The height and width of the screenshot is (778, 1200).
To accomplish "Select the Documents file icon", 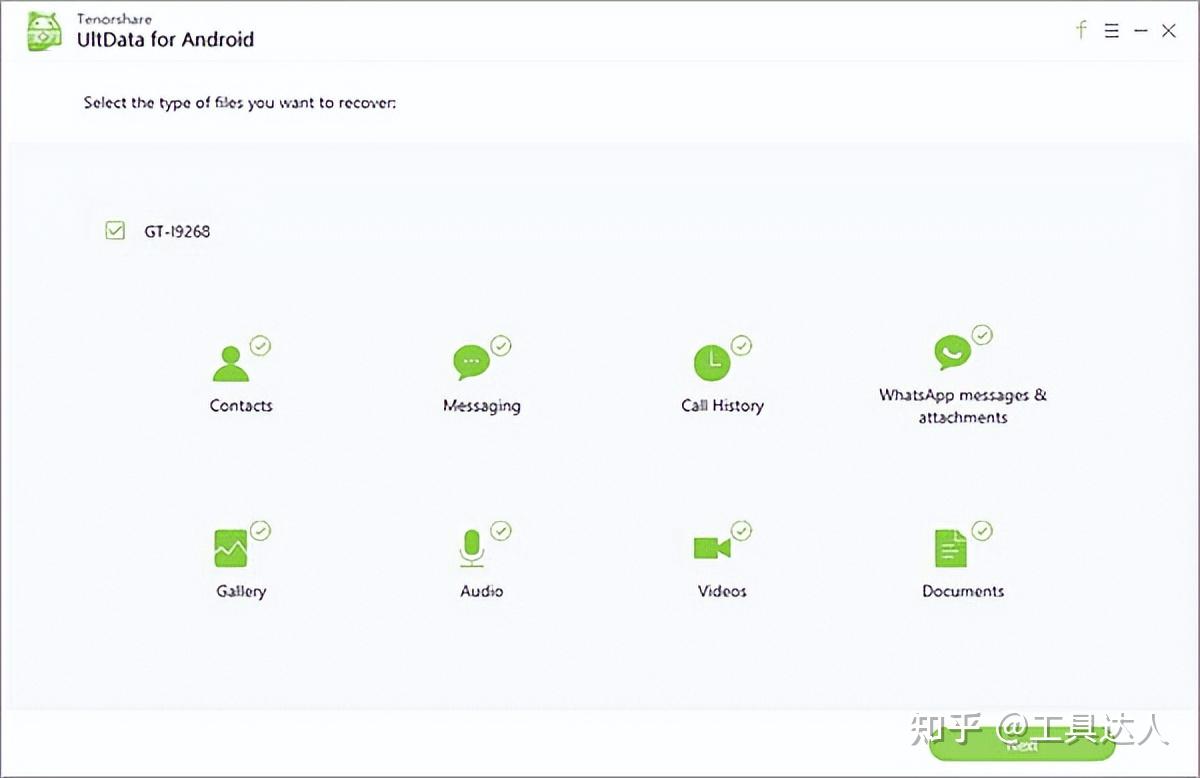I will [x=950, y=548].
